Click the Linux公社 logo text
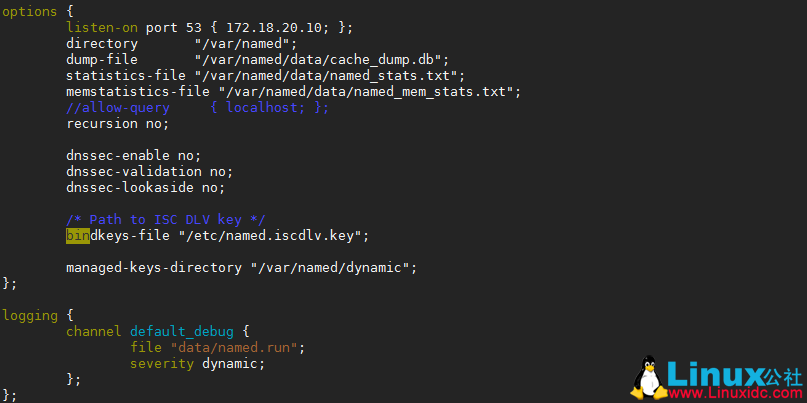 tap(737, 374)
